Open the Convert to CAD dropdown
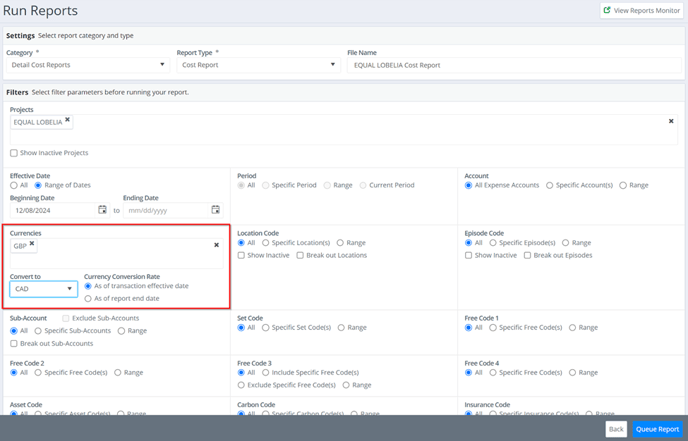The image size is (688, 441). click(43, 289)
